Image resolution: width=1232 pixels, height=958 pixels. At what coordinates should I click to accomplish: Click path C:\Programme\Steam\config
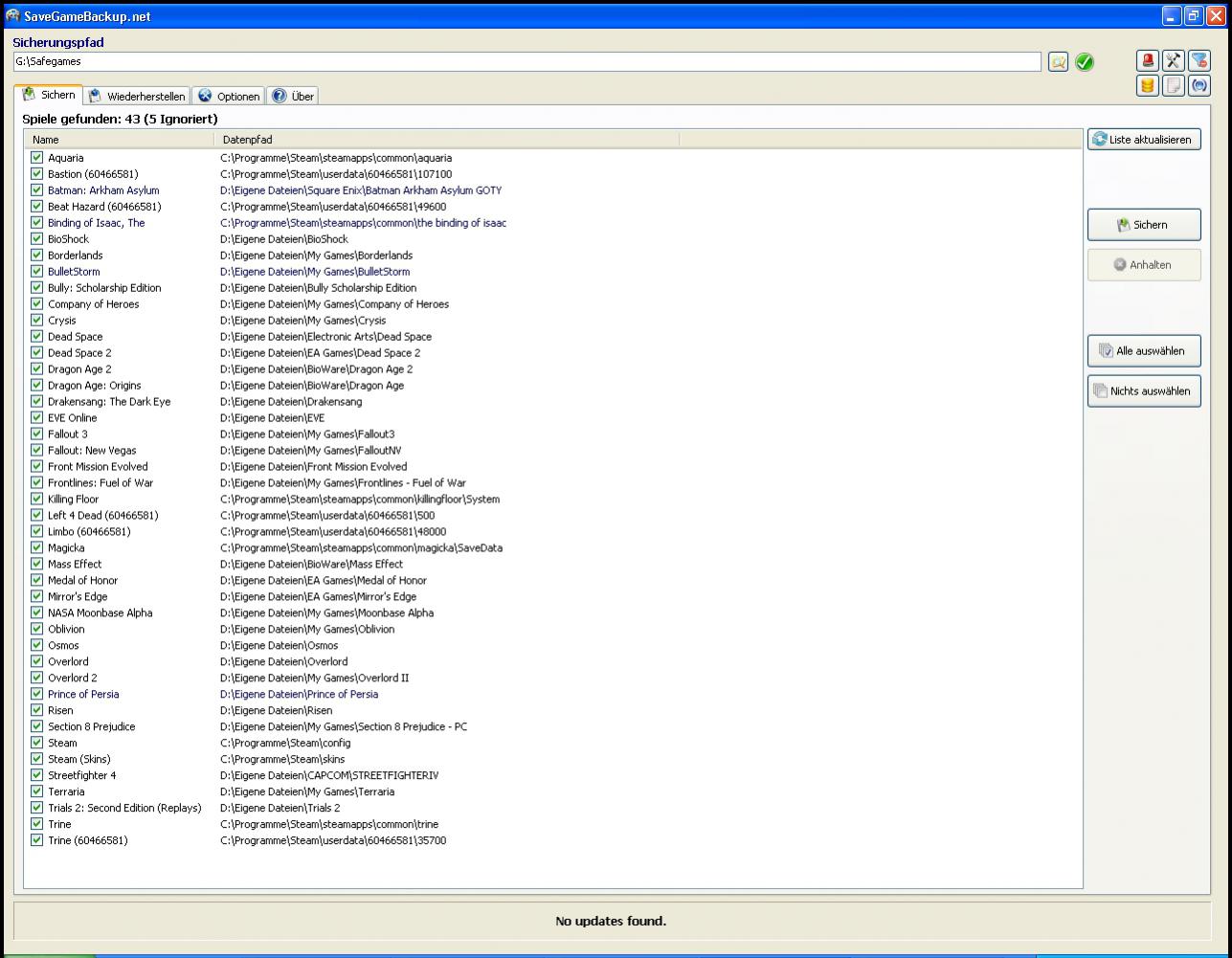pyautogui.click(x=285, y=744)
